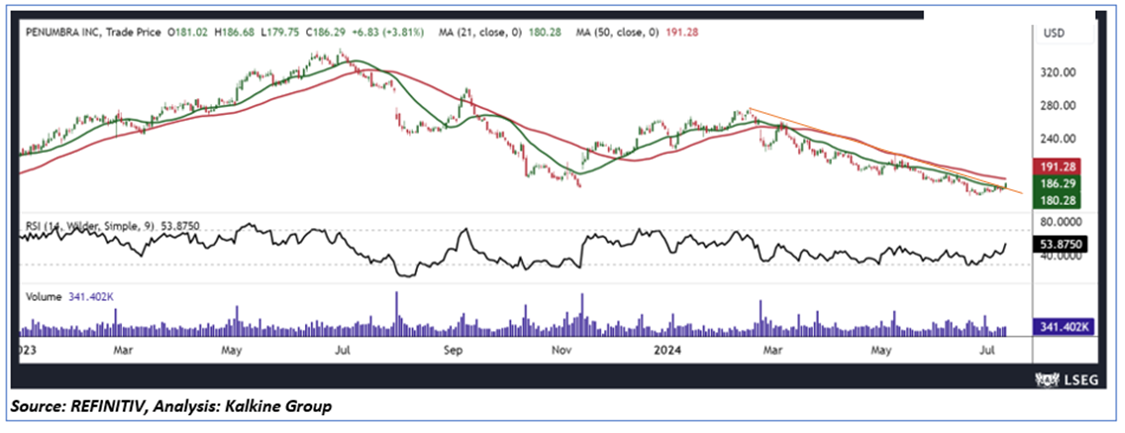Click the 40.0000 RSI axis label
Image resolution: width=1125 pixels, height=433 pixels.
coord(1060,257)
